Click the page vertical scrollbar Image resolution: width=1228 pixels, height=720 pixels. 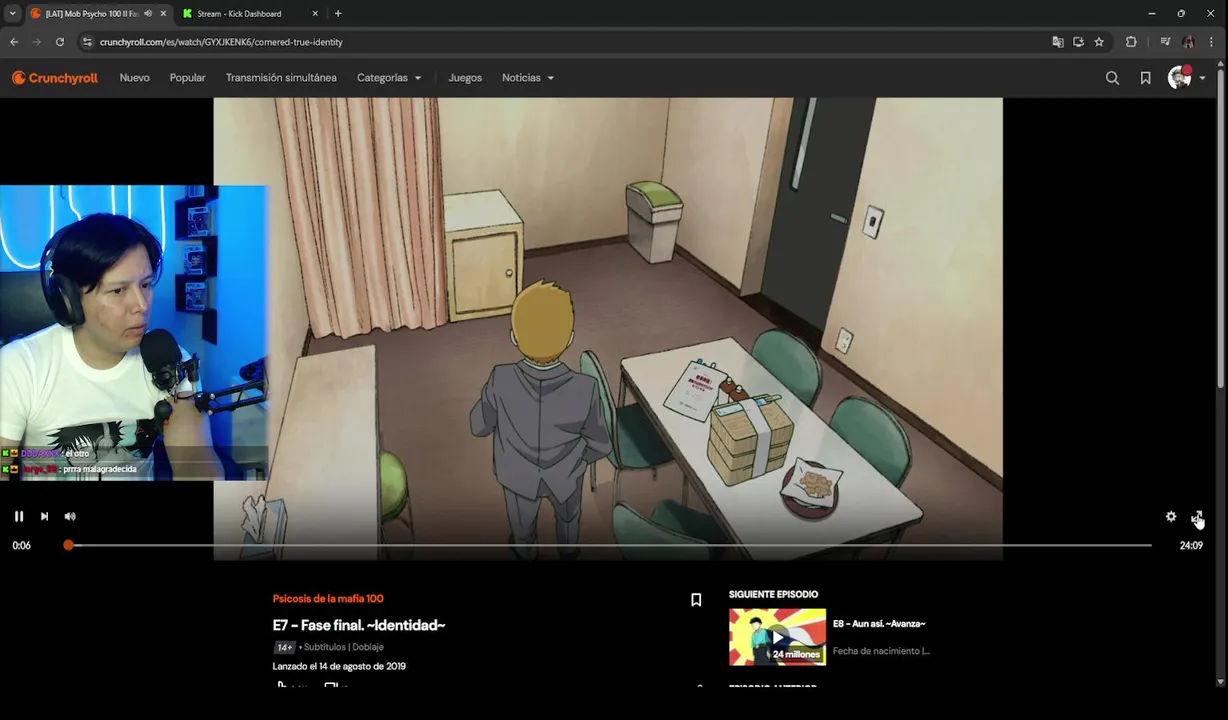(x=1221, y=230)
